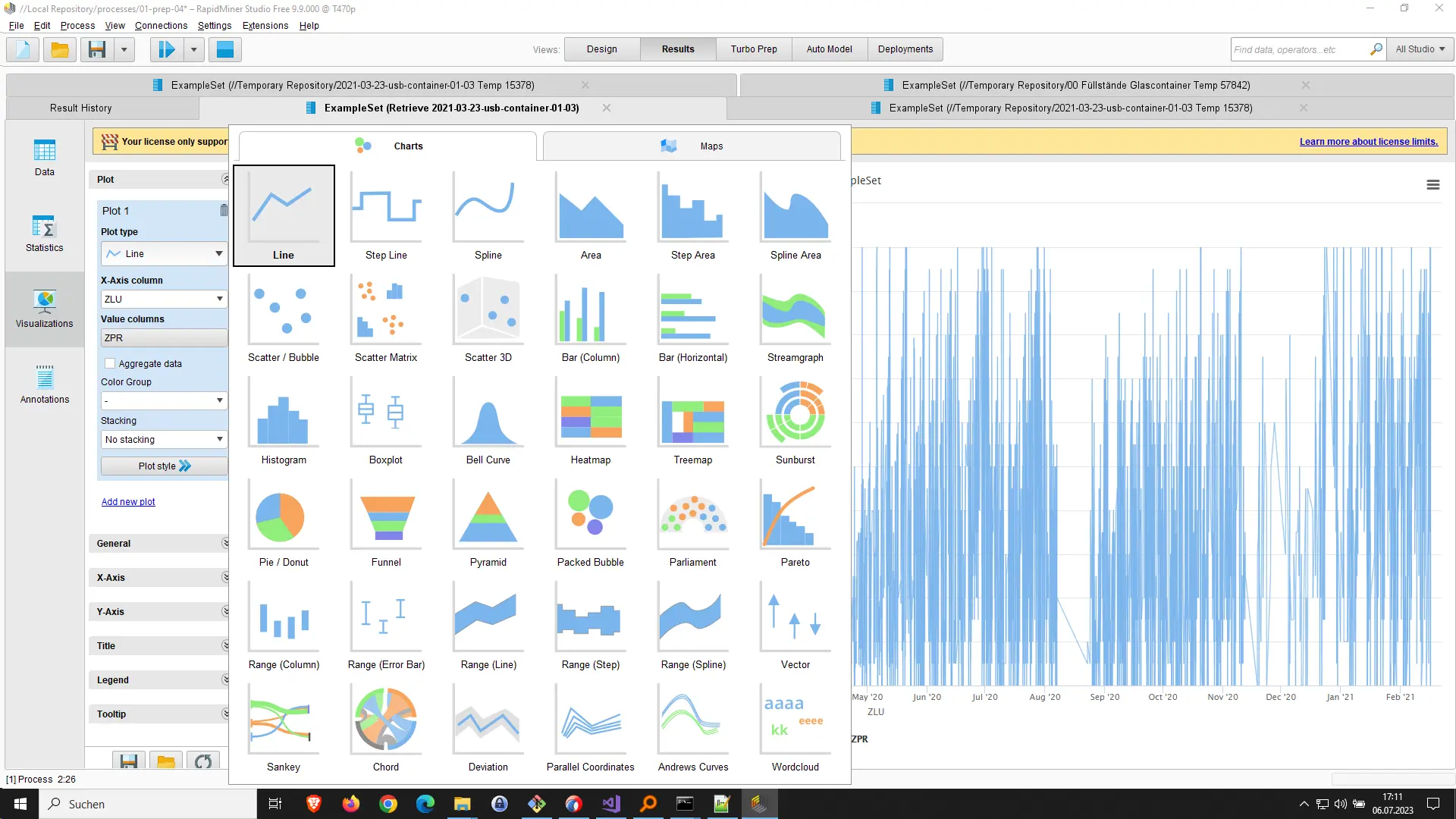Expand the Y-Axis settings section

click(159, 611)
